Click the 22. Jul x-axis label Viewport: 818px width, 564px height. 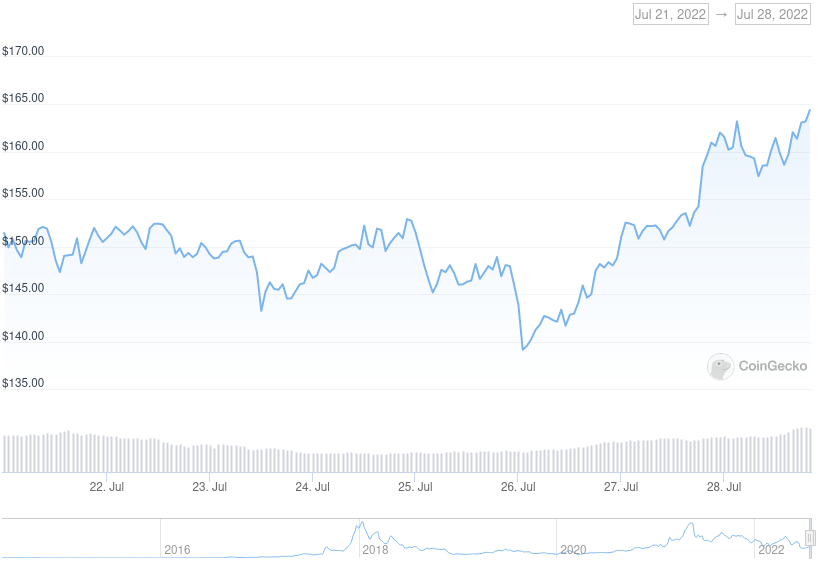[106, 487]
